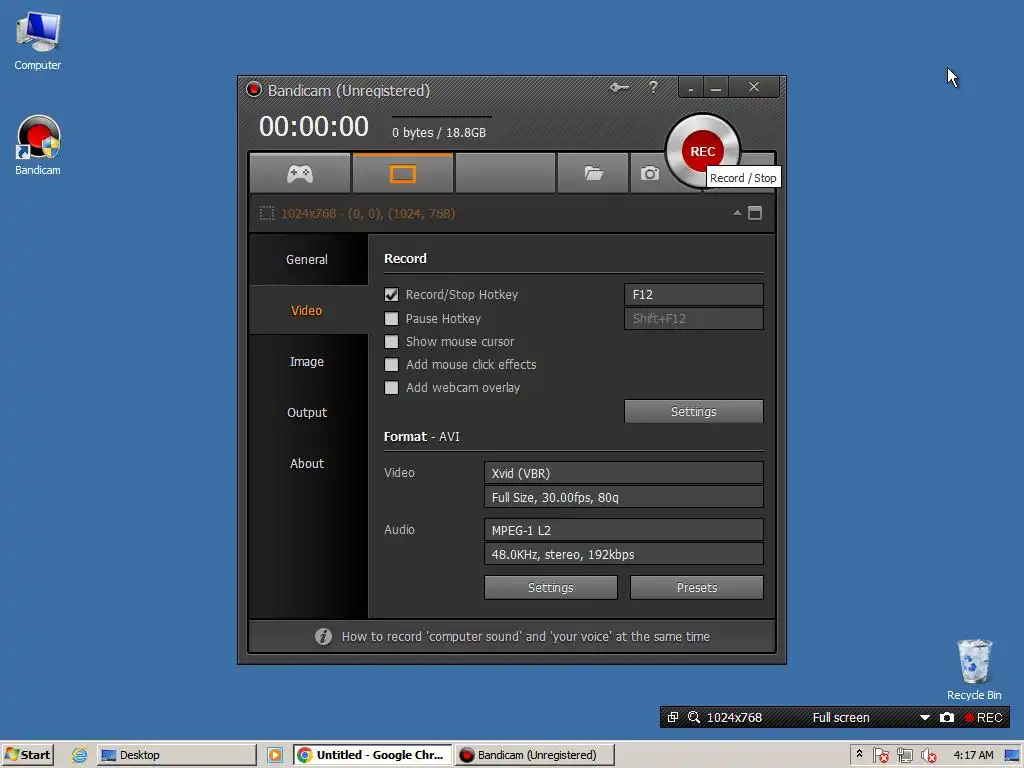This screenshot has width=1024, height=768.
Task: Open the Computer desktop icon
Action: (x=38, y=40)
